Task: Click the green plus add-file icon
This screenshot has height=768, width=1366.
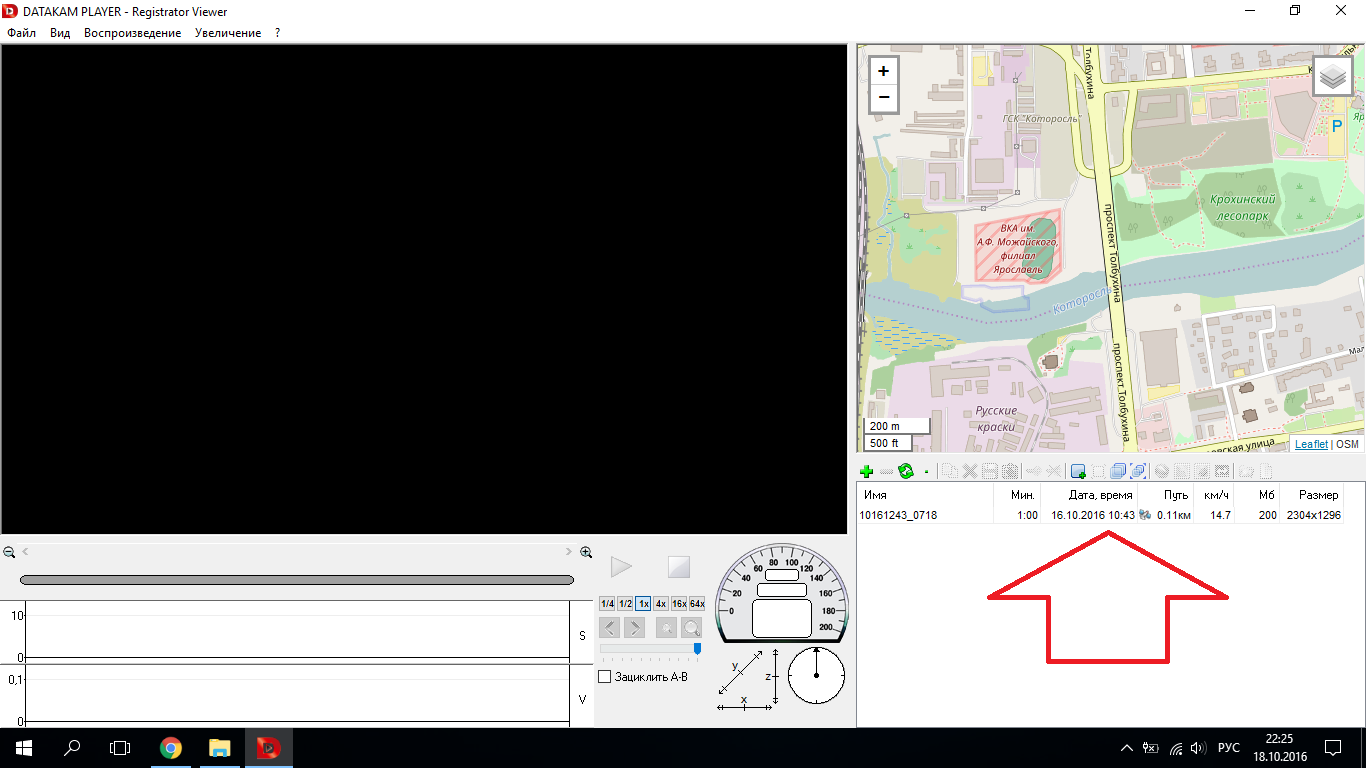Action: click(866, 471)
